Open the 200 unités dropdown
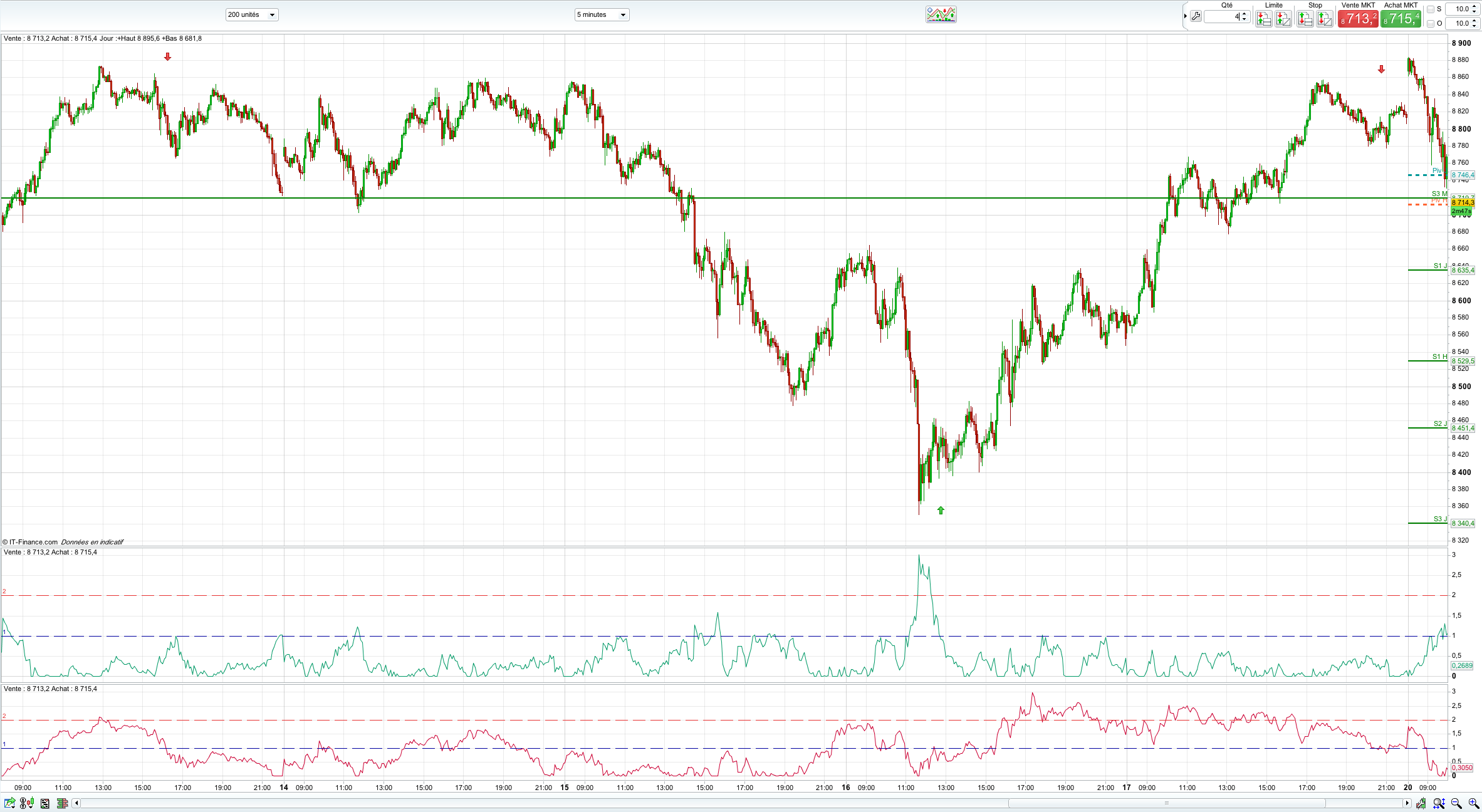 tap(252, 14)
